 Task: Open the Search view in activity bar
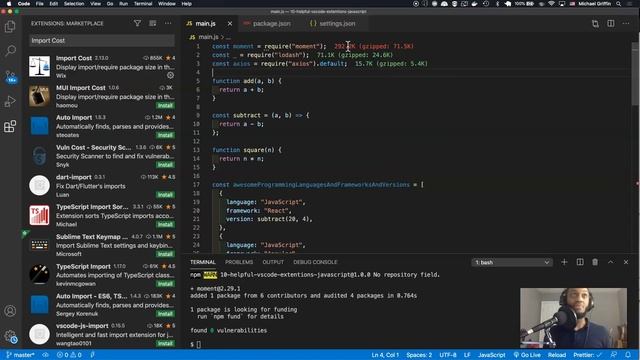[x=10, y=51]
